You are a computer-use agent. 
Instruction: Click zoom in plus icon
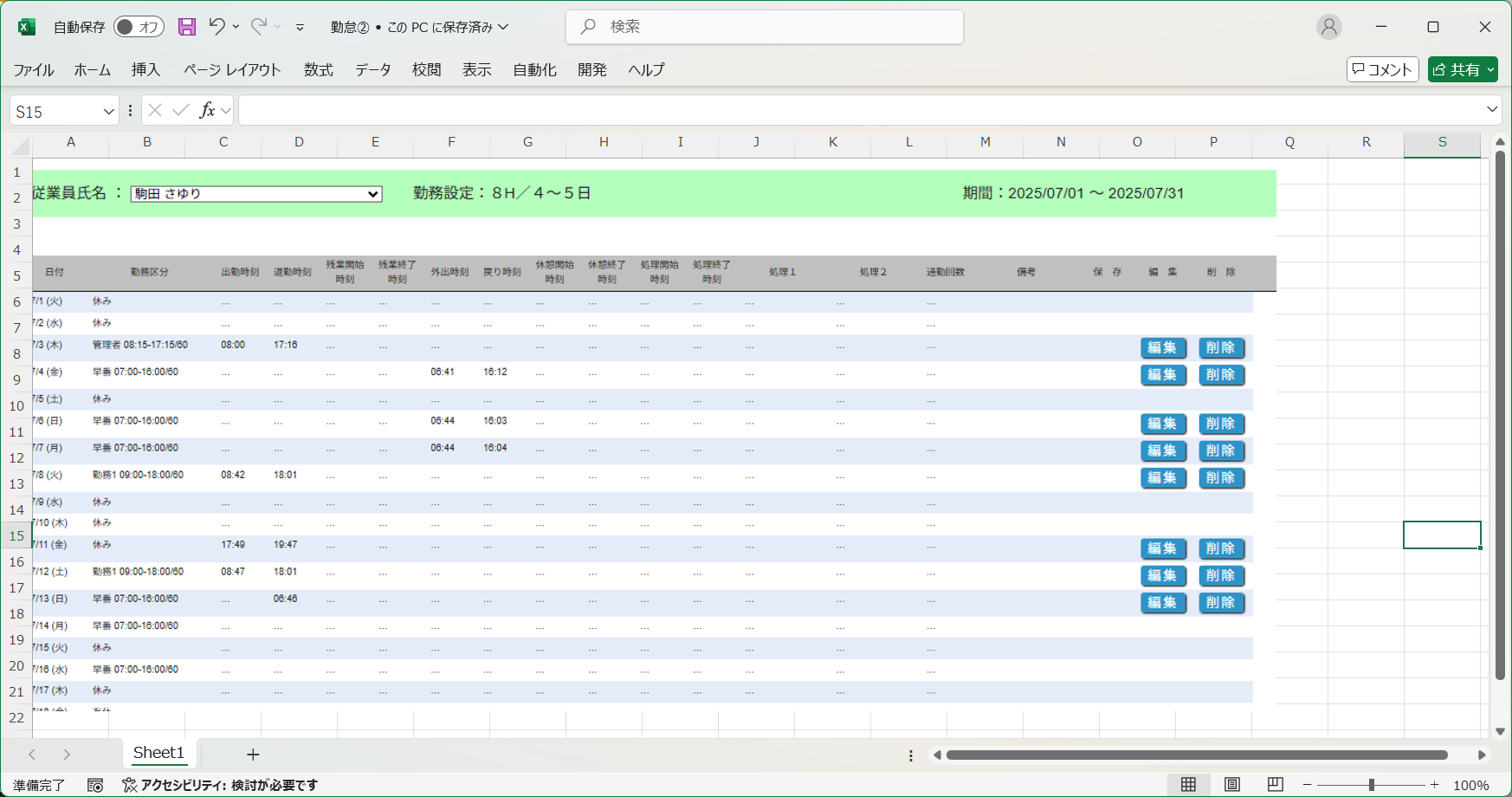(x=1435, y=785)
